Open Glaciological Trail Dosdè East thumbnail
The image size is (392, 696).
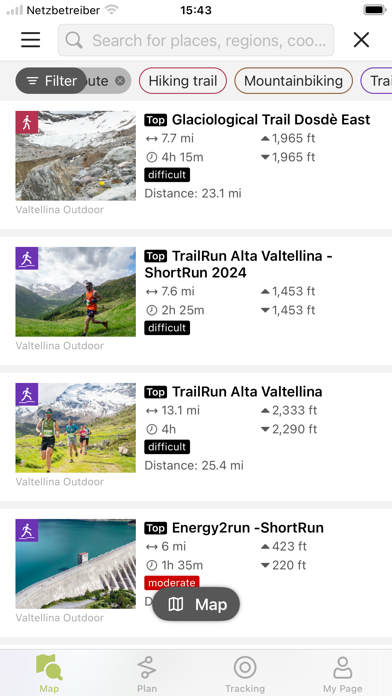[x=75, y=156]
